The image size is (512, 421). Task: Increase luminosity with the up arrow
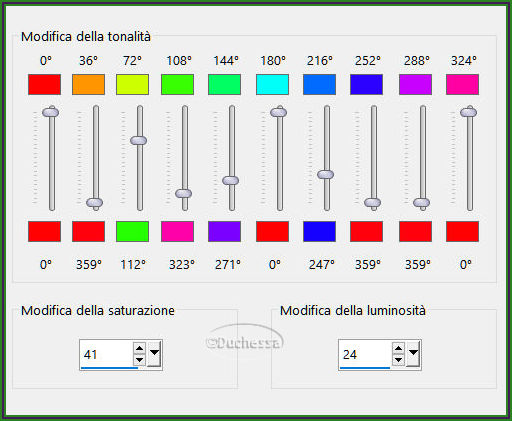pos(398,348)
